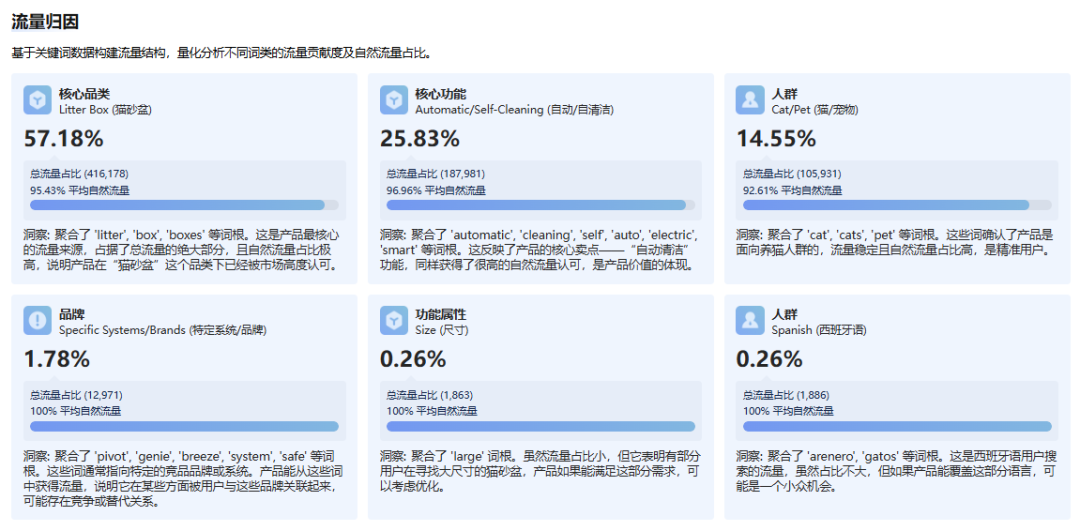1080x531 pixels.
Task: Click the insight text mentioning 'cat', 'cats', 'pet'
Action: click(x=895, y=242)
